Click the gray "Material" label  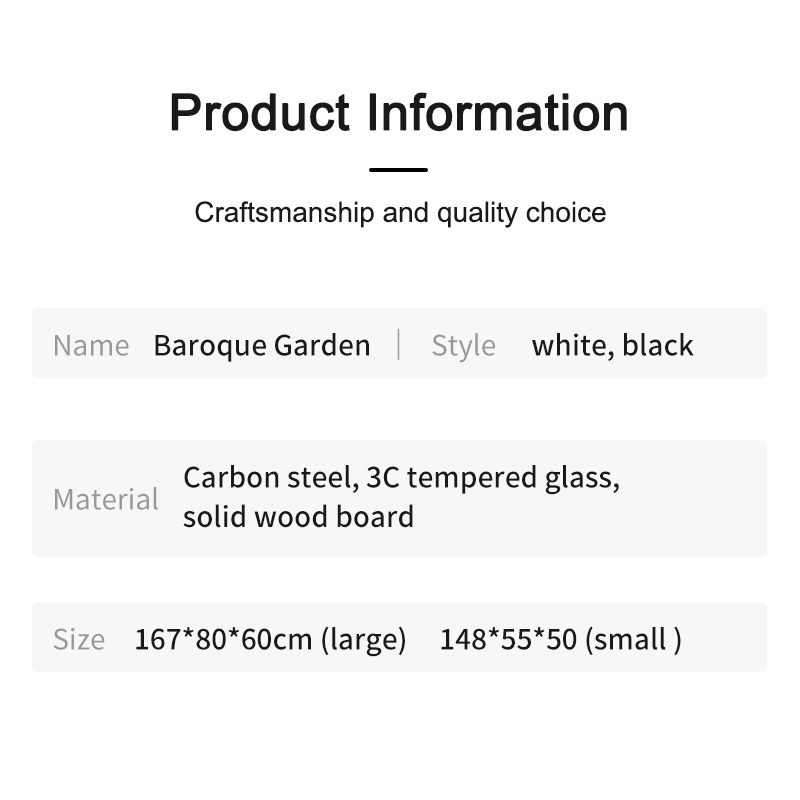[x=106, y=498]
